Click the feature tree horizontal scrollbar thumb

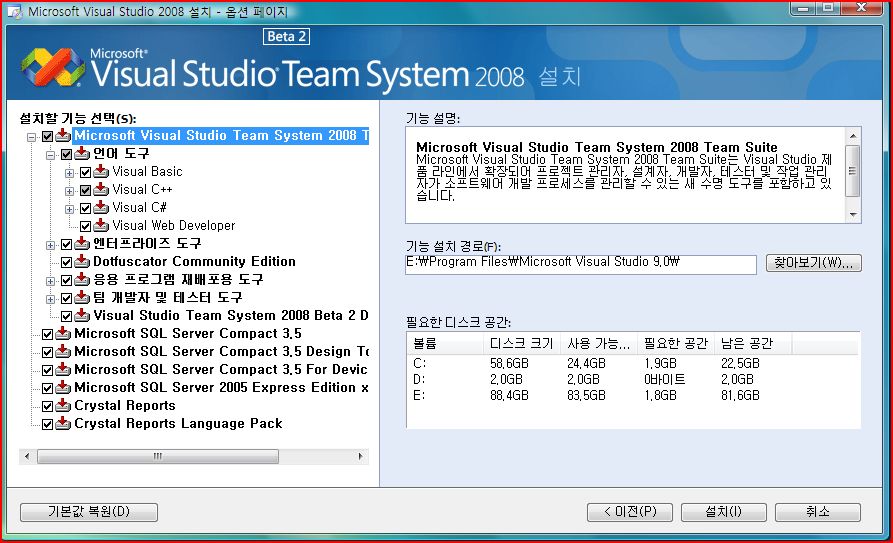[x=158, y=456]
